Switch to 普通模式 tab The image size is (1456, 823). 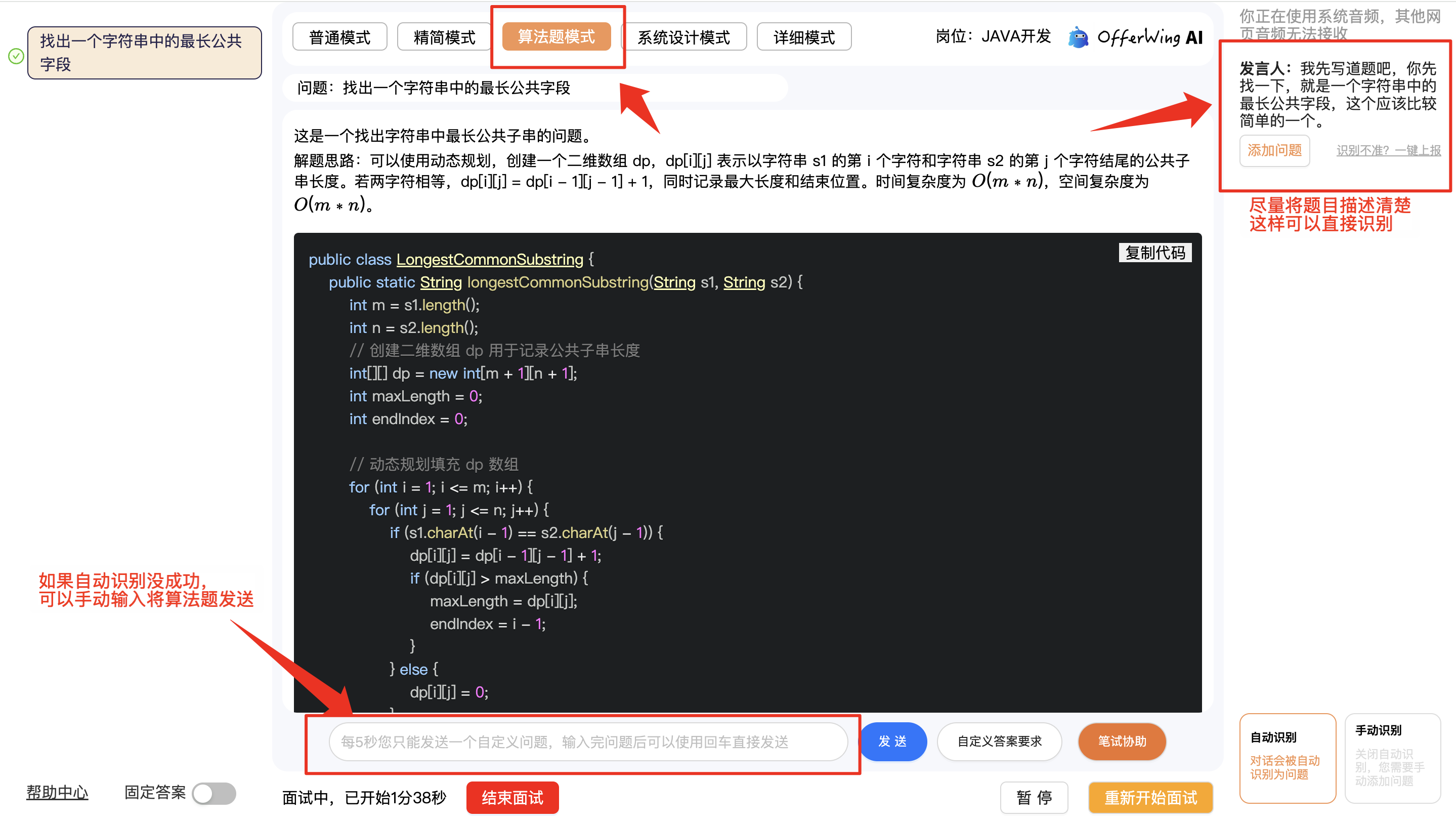click(339, 37)
